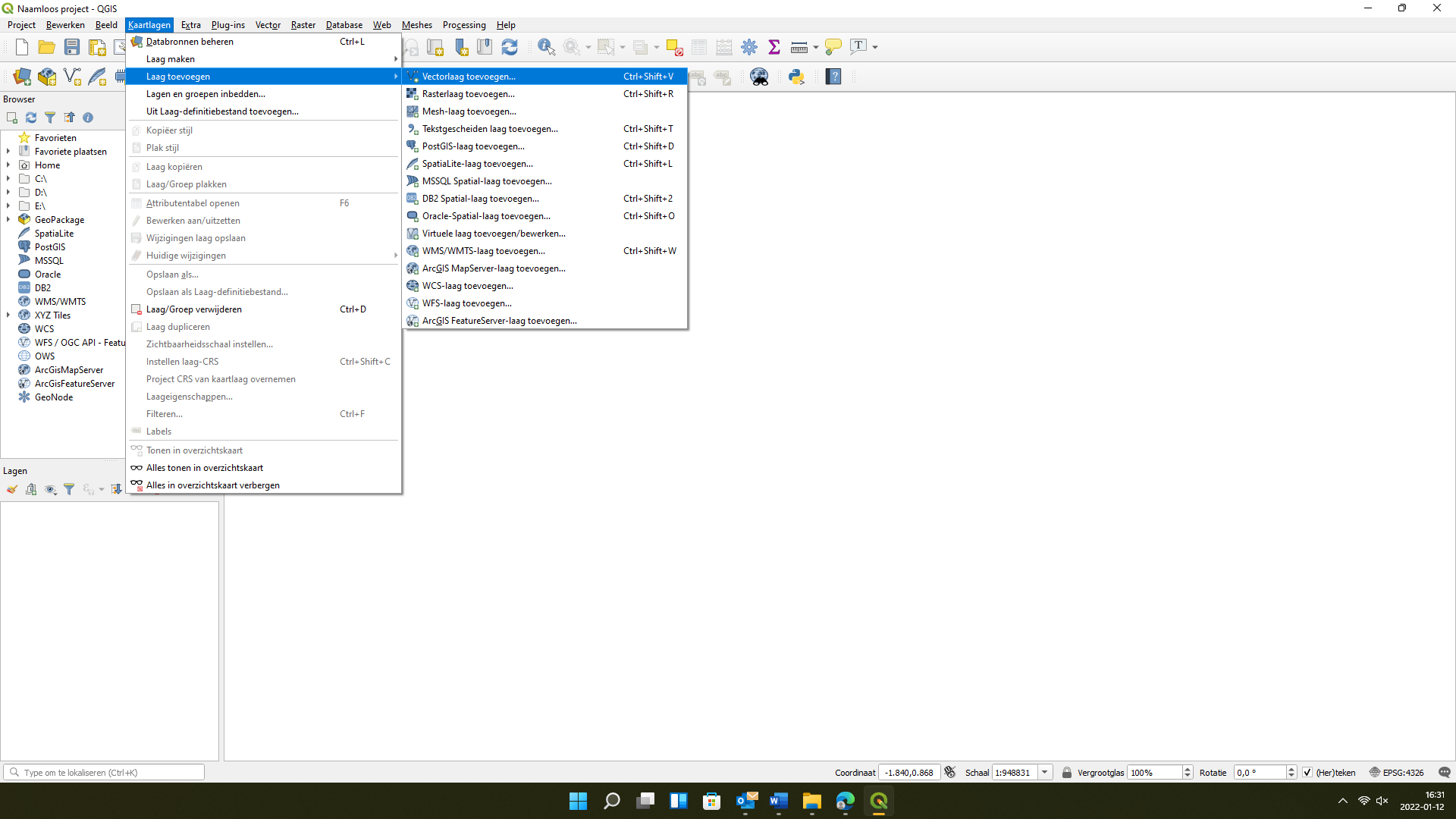The width and height of the screenshot is (1456, 819).
Task: Open project via folder icon
Action: click(x=46, y=47)
